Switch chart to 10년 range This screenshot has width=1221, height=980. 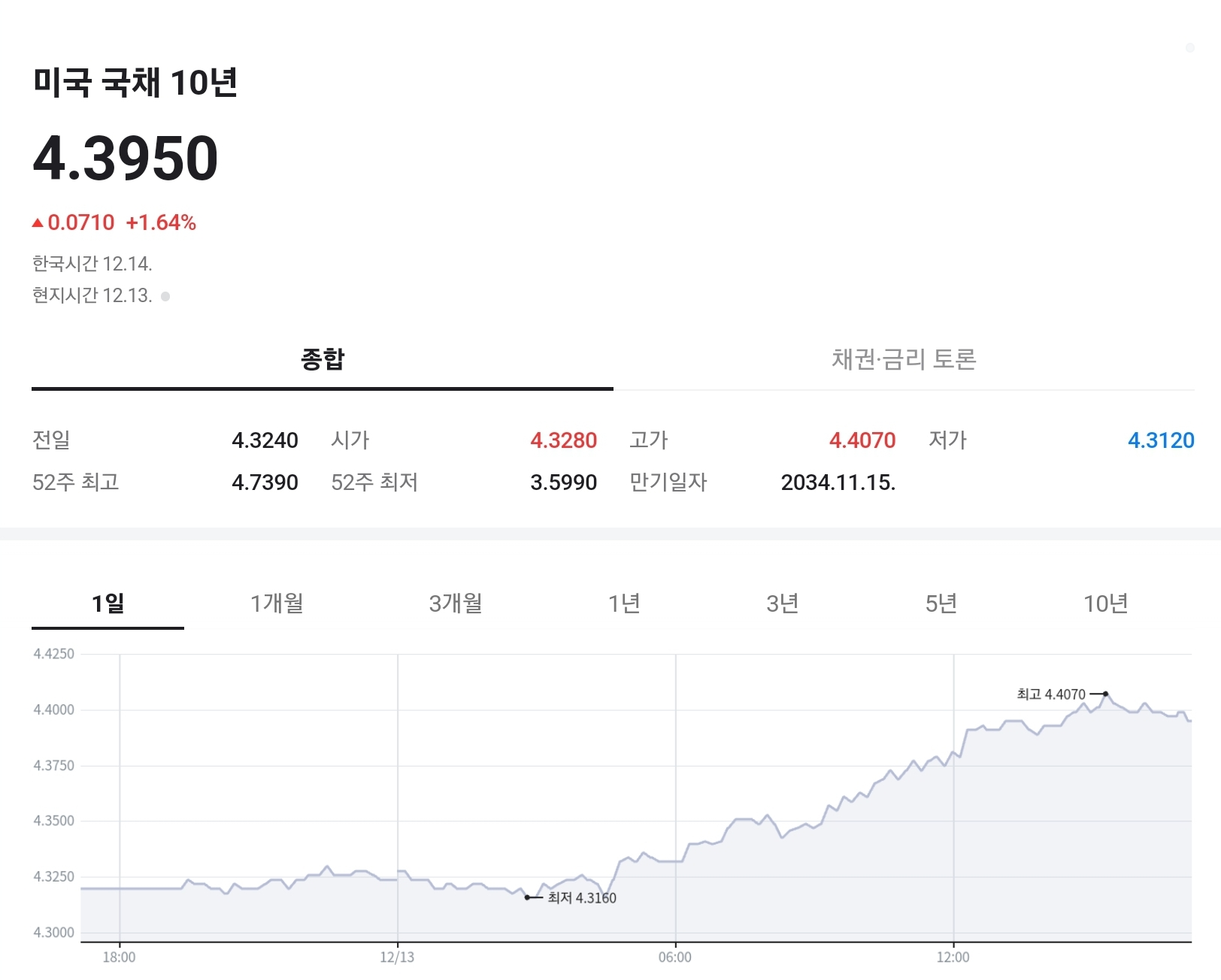1106,603
